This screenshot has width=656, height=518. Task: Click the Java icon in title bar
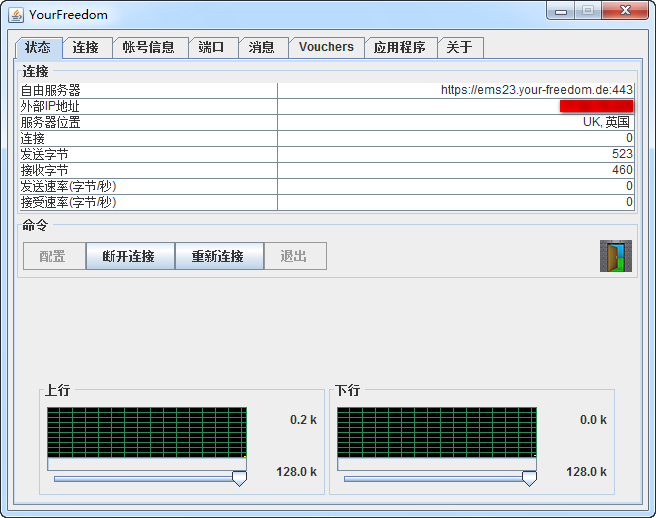[16, 15]
